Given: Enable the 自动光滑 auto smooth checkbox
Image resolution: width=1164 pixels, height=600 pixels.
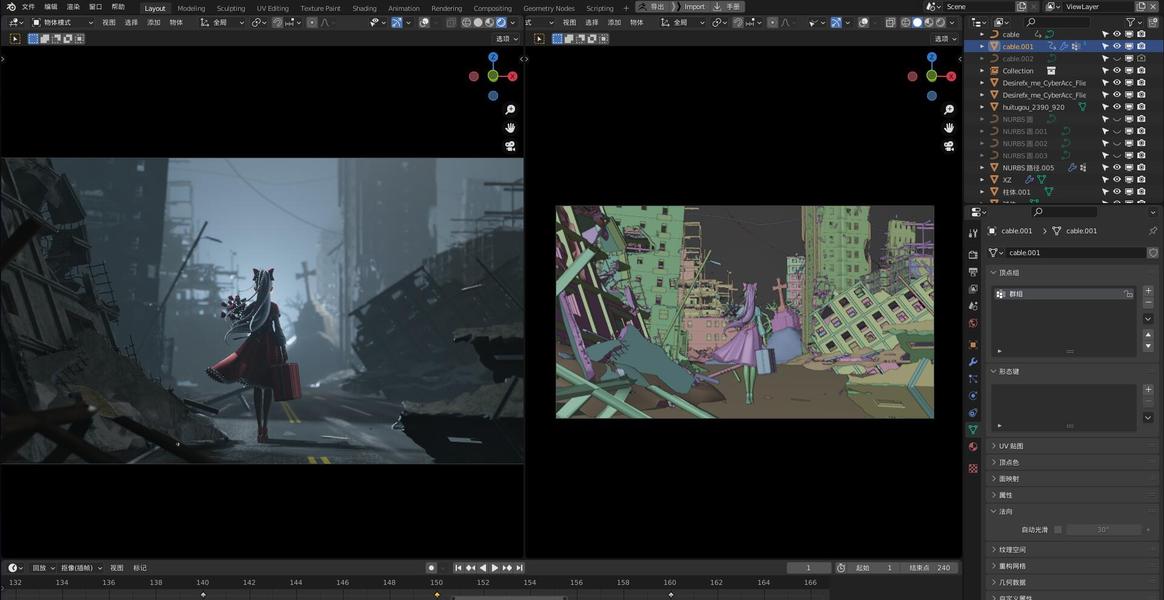Looking at the screenshot, I should [x=1058, y=529].
